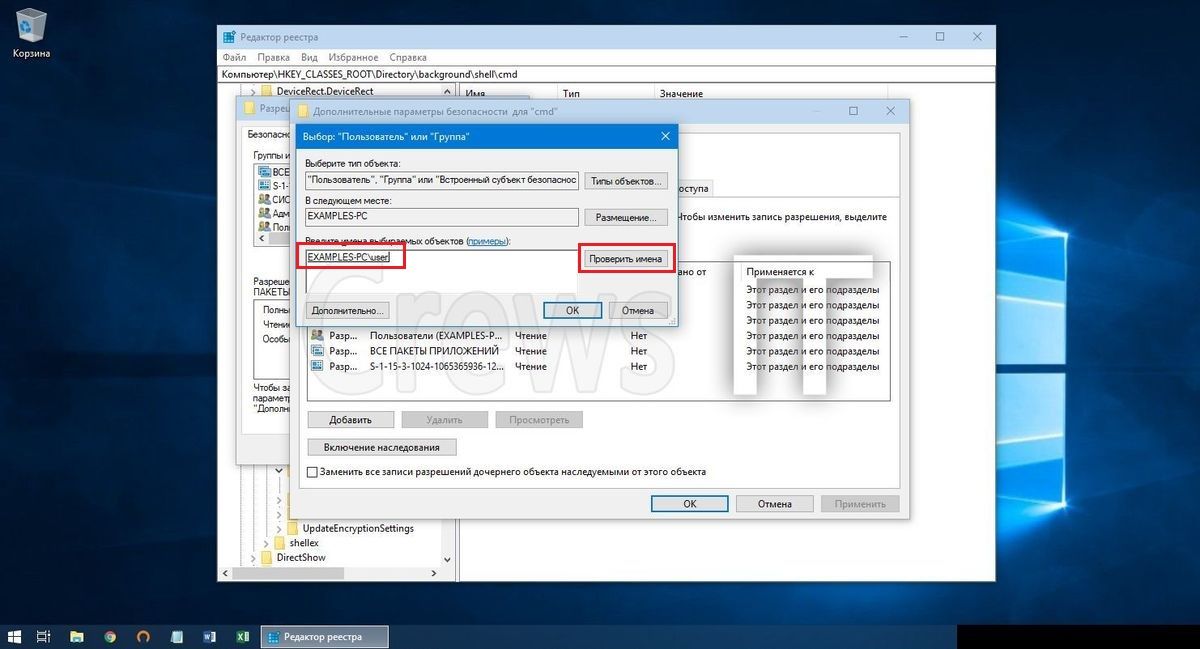This screenshot has height=649, width=1200.
Task: Click the registry path address bar
Action: 606,74
